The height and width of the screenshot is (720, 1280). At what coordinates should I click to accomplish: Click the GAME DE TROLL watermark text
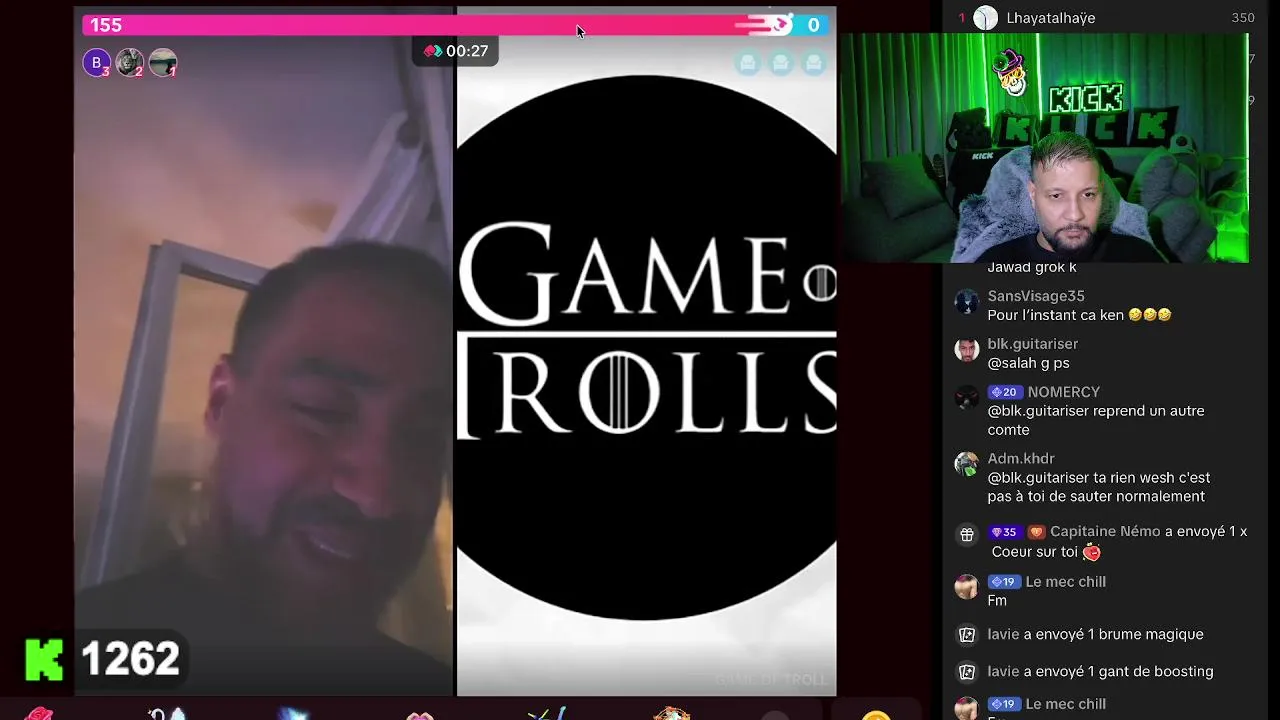(771, 680)
